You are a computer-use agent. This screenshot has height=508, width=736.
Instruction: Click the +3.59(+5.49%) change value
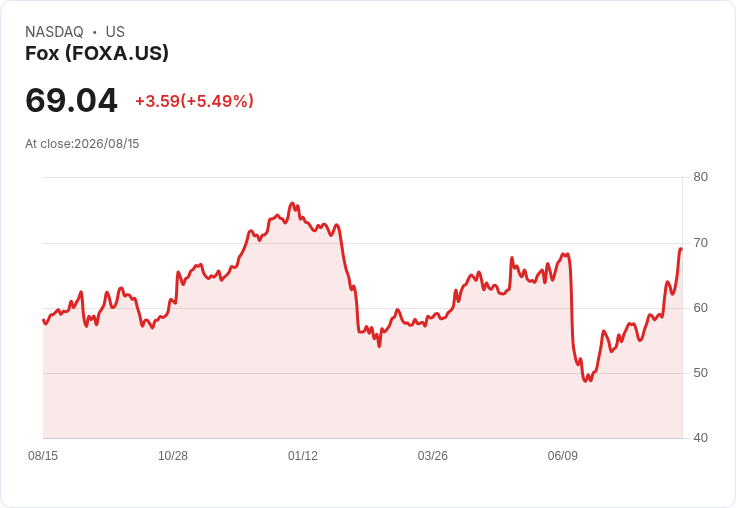[x=194, y=101]
